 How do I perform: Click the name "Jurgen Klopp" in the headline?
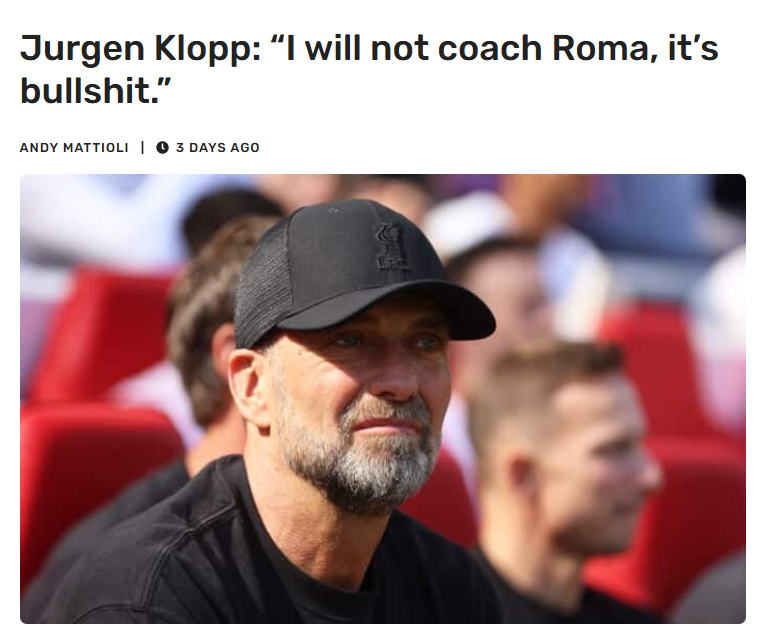point(141,49)
